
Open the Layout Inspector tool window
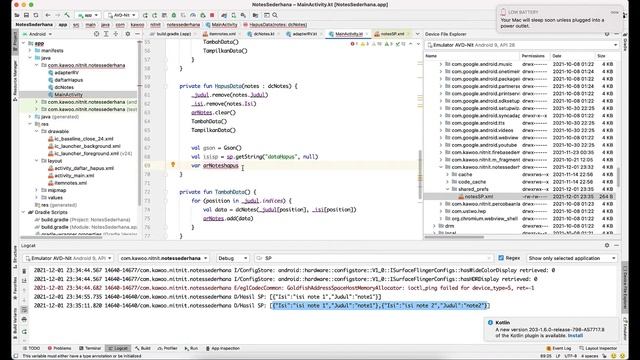click(x=598, y=348)
